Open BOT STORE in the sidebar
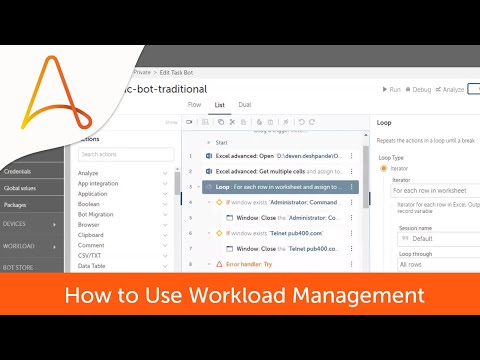Viewport: 480px width, 360px height. (x=18, y=267)
